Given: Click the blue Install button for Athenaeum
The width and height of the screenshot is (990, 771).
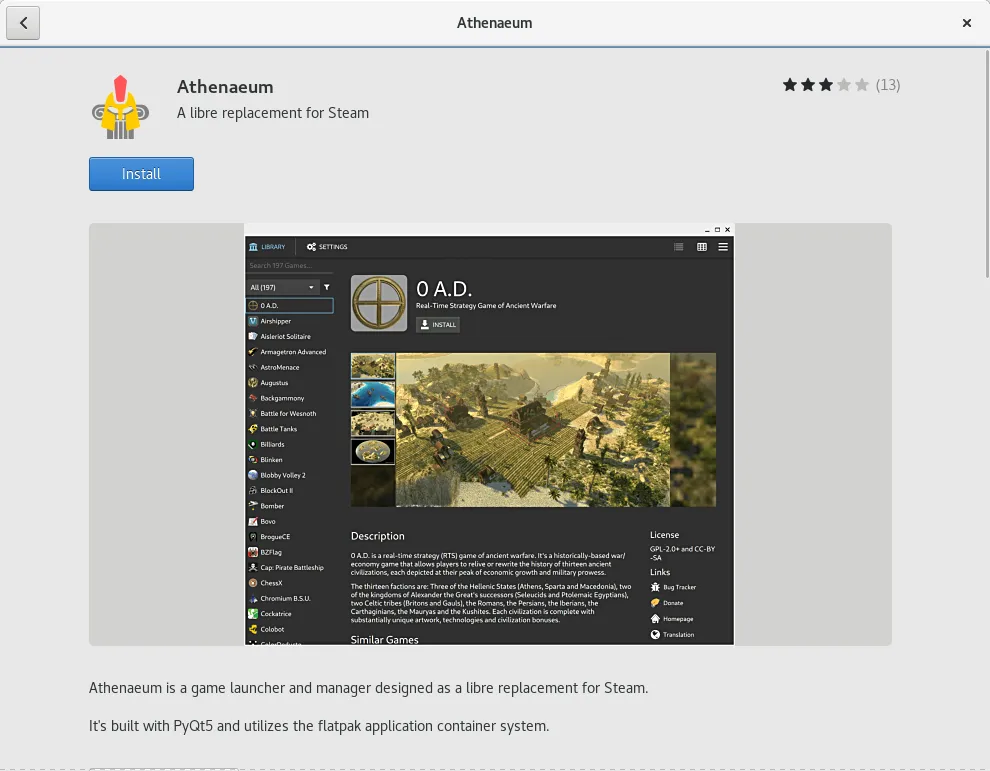Looking at the screenshot, I should pyautogui.click(x=141, y=173).
